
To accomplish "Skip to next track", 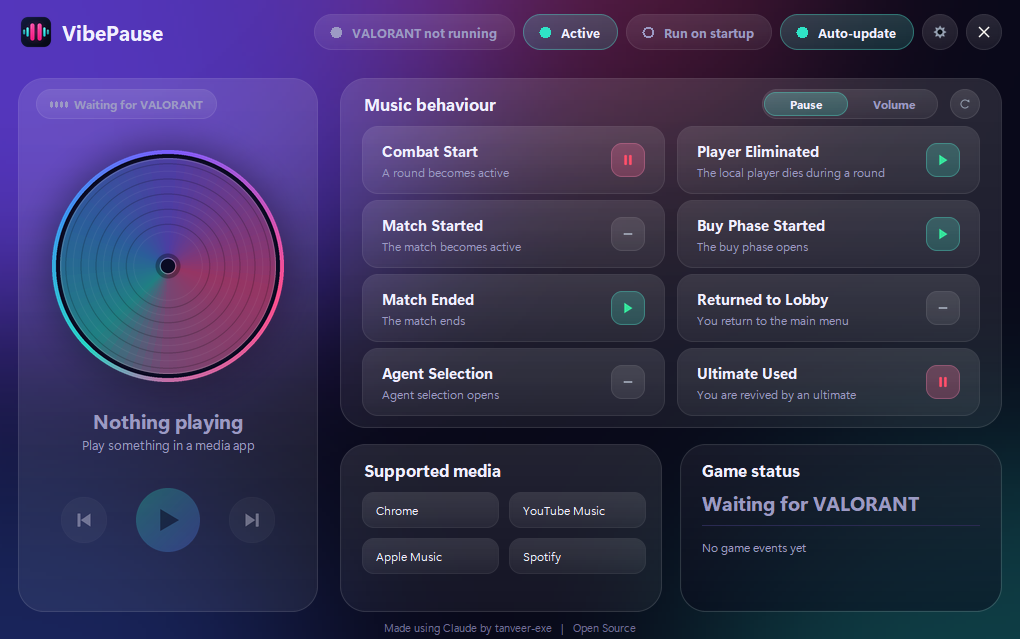I will [252, 520].
